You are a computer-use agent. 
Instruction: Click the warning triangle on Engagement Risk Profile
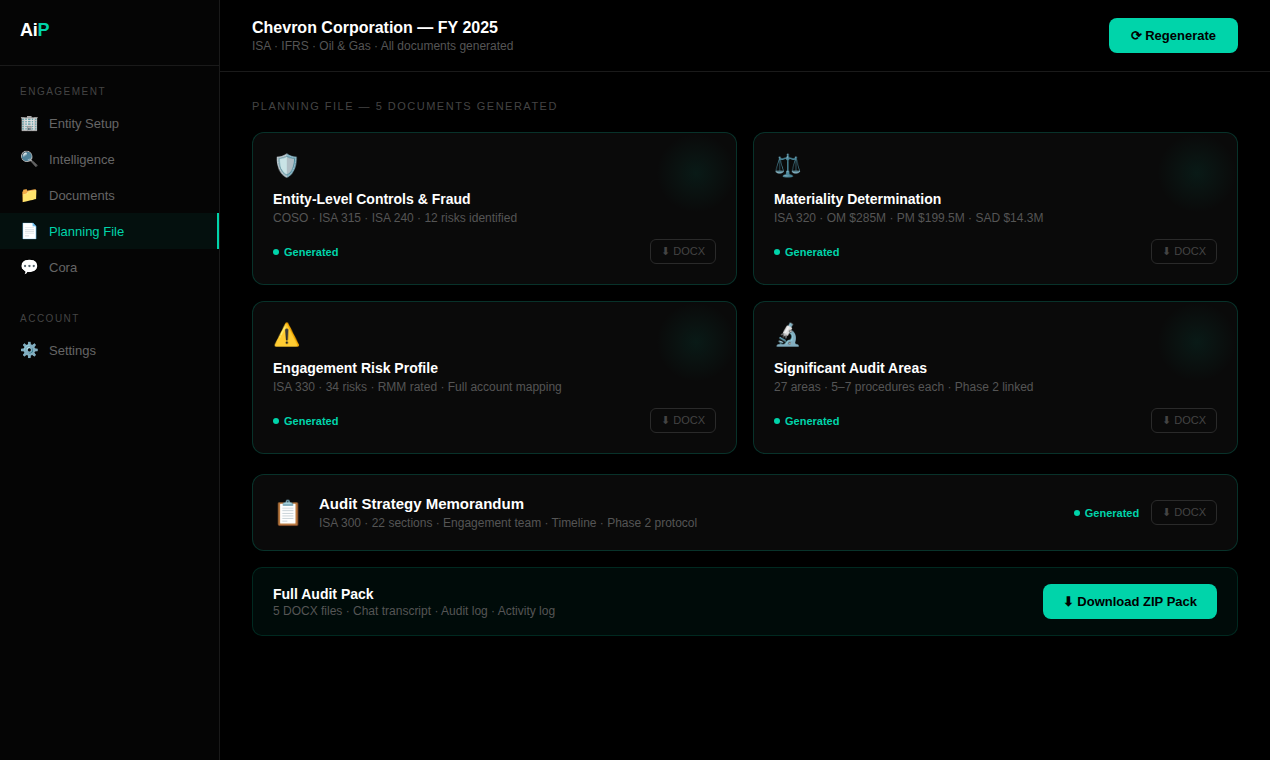click(287, 334)
